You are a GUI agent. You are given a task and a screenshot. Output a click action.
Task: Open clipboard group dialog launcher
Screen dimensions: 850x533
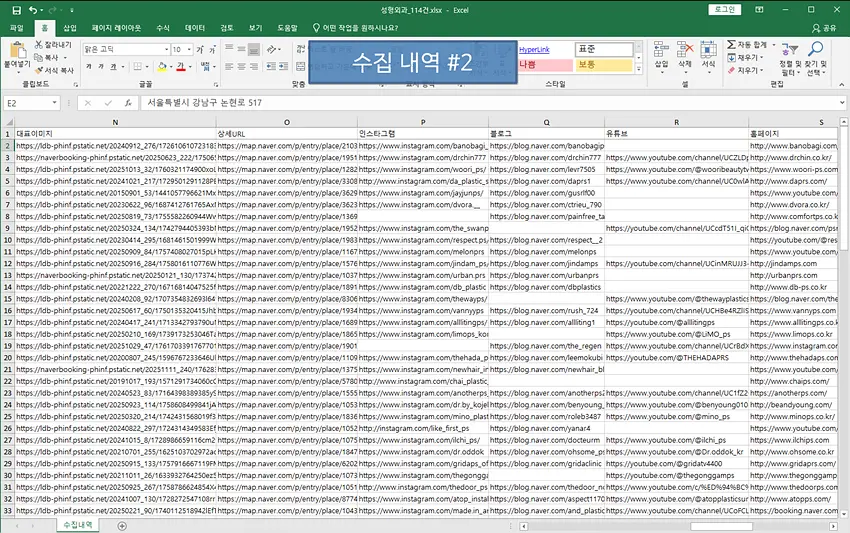point(75,85)
